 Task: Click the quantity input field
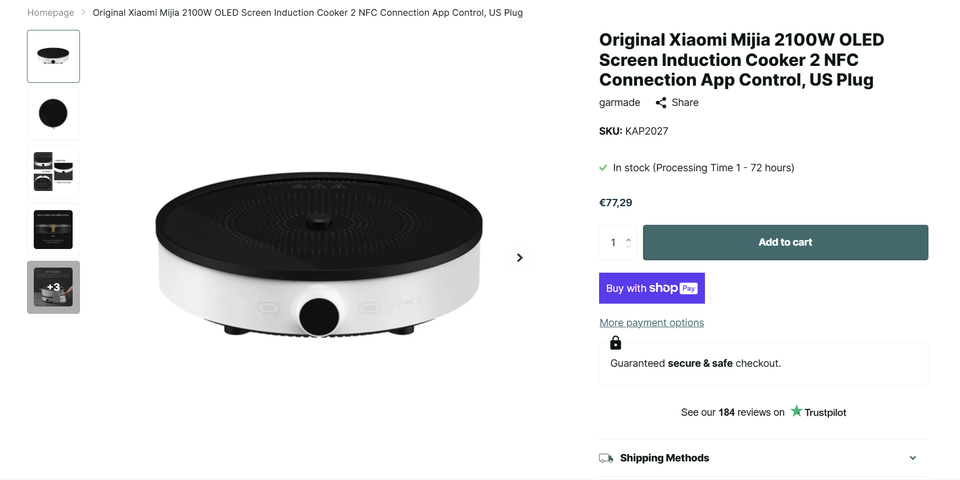[613, 242]
